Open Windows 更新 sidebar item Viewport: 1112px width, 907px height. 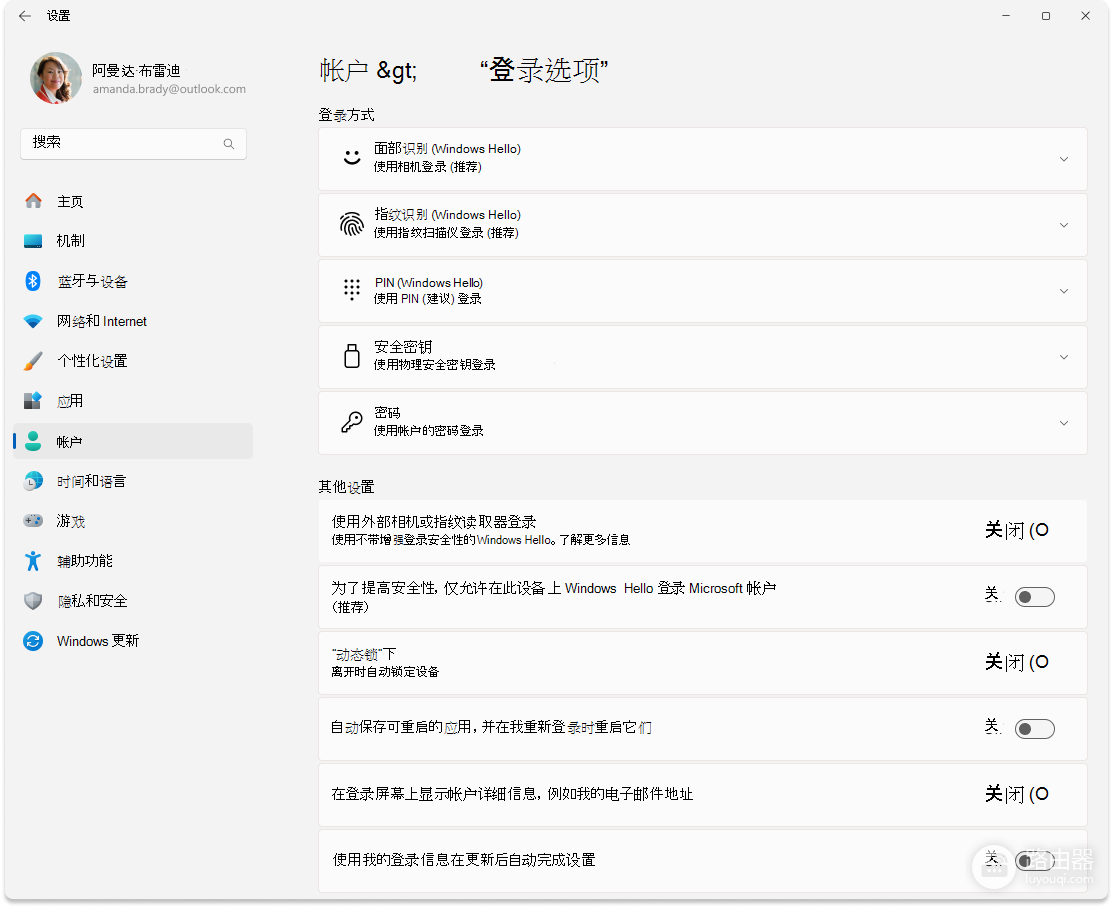[133, 641]
